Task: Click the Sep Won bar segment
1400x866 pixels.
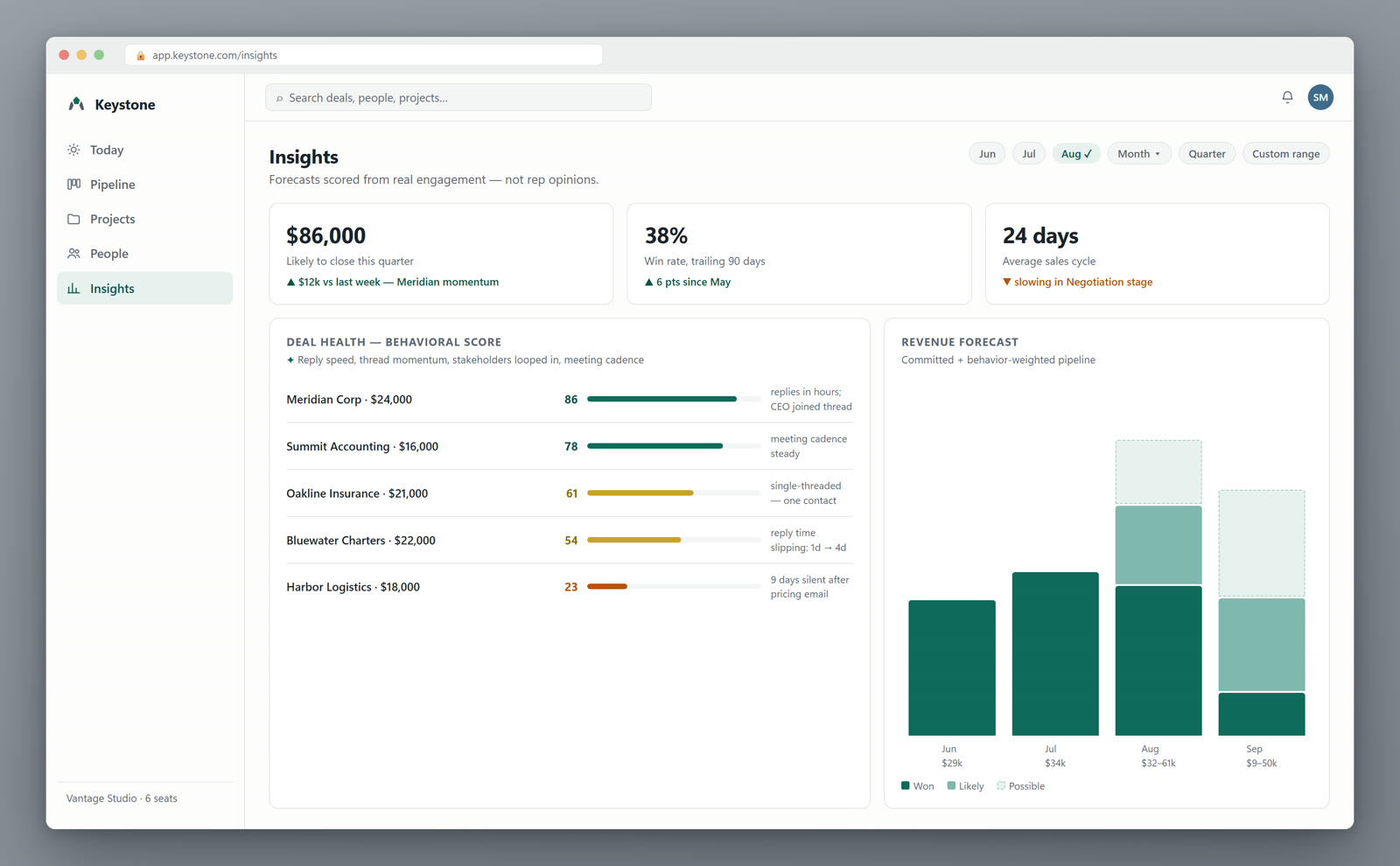Action: (x=1262, y=714)
